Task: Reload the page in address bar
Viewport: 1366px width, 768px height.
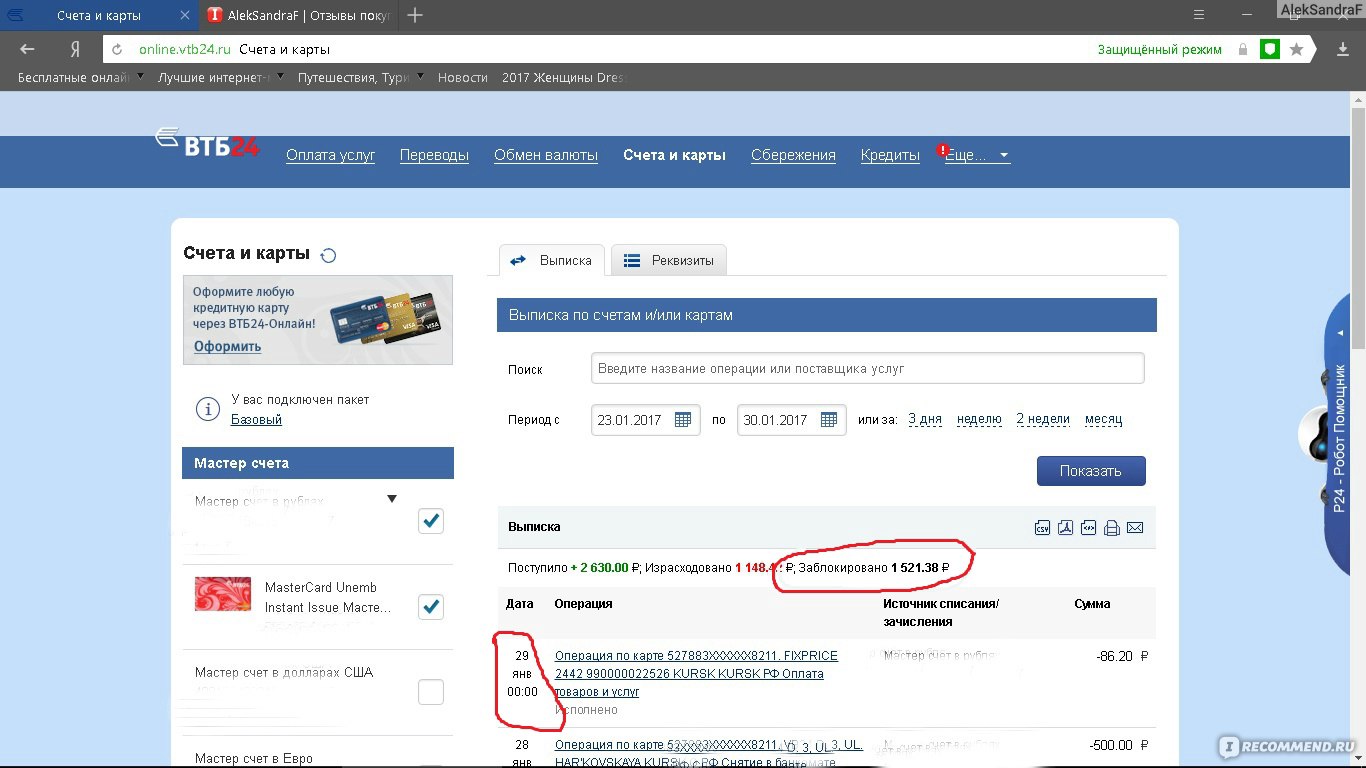Action: pyautogui.click(x=117, y=49)
